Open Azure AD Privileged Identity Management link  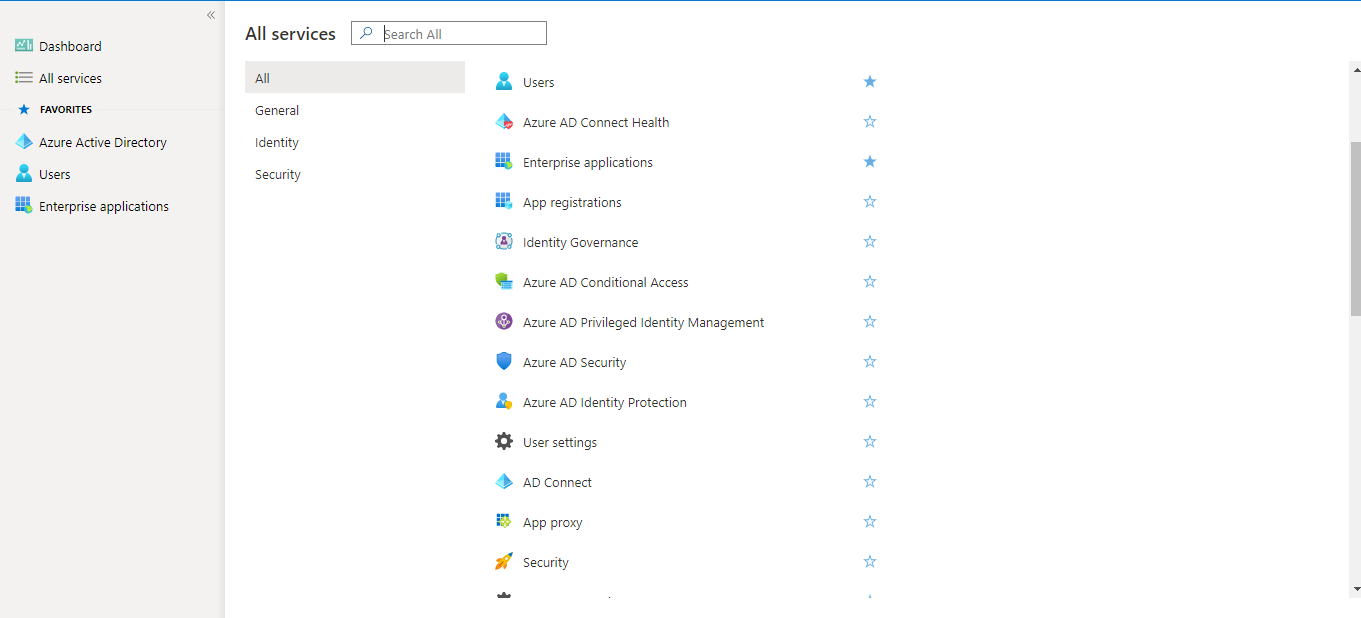[x=644, y=322]
